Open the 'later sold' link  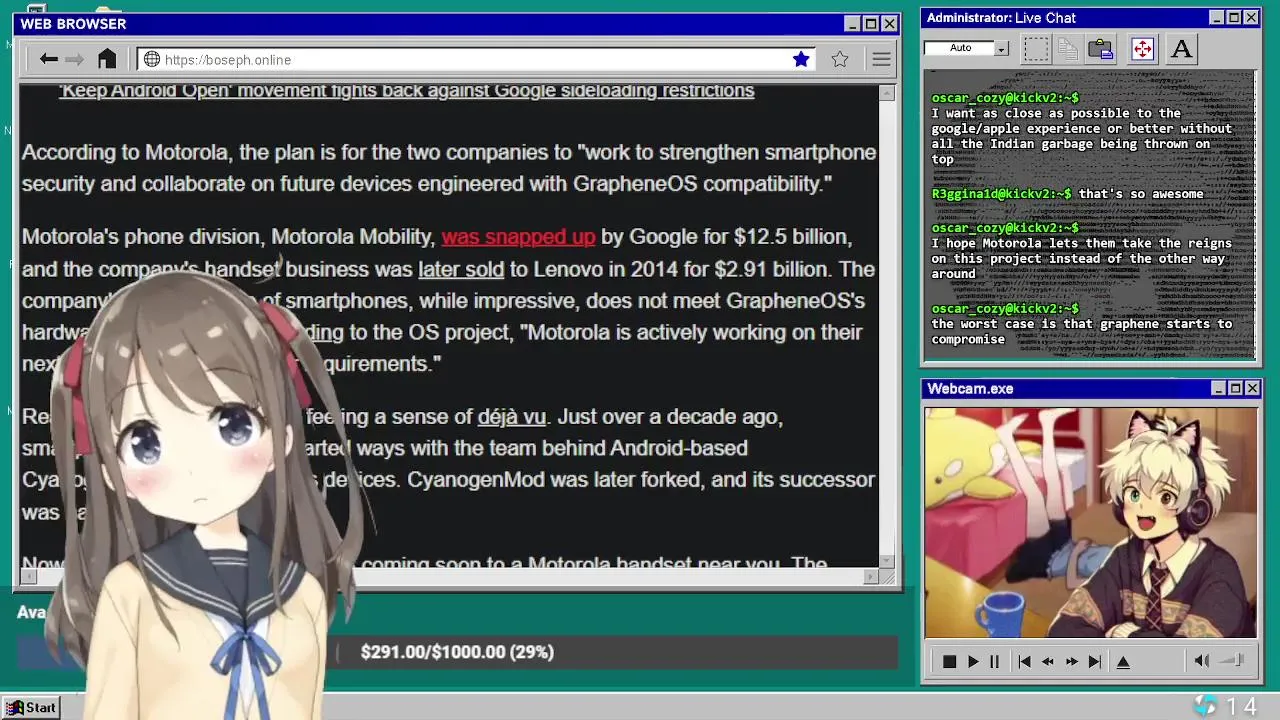[461, 269]
